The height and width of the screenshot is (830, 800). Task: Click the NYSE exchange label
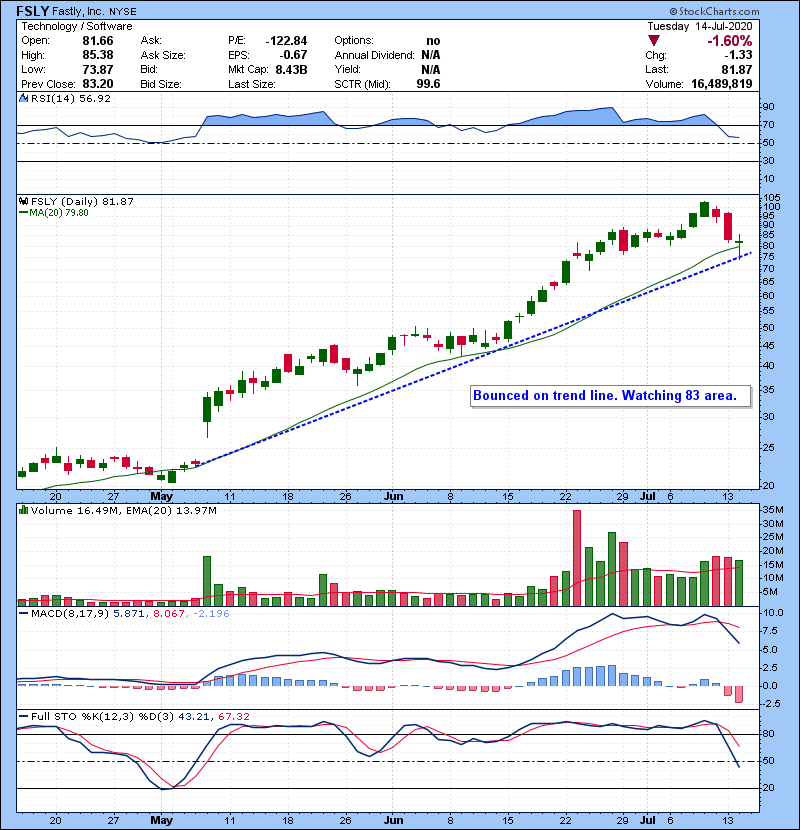coord(123,12)
